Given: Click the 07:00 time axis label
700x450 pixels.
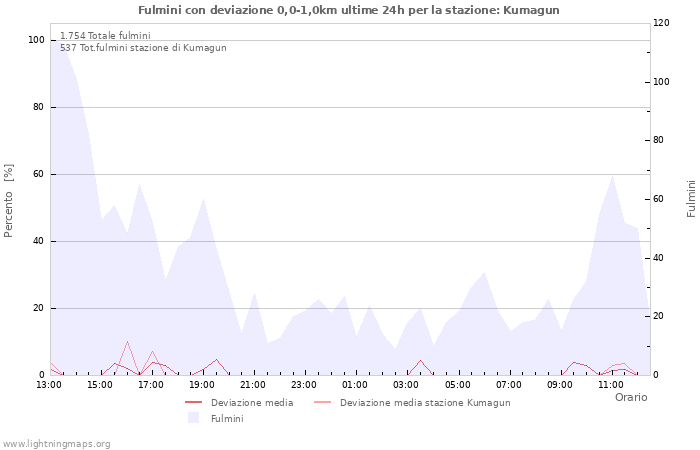Looking at the screenshot, I should (x=509, y=385).
